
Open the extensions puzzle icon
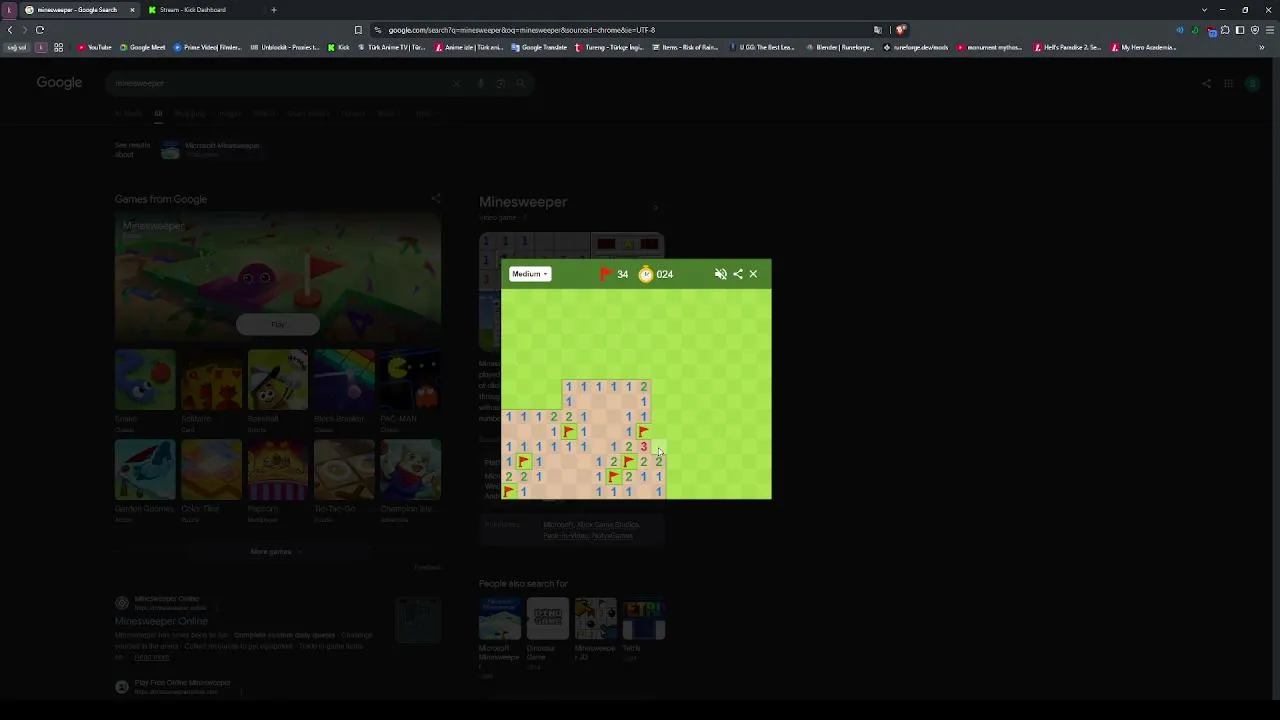pos(1225,30)
